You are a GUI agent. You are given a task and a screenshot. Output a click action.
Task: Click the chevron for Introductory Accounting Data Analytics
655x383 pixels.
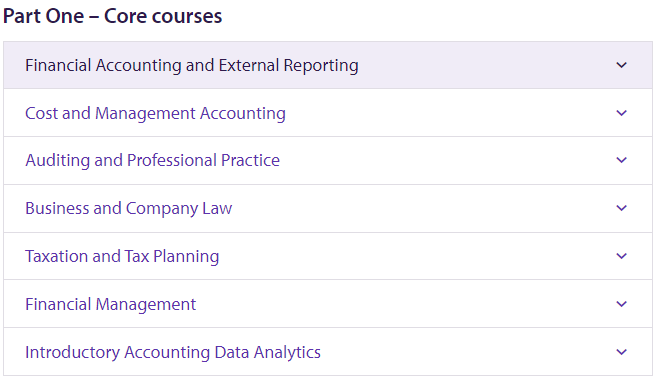621,352
